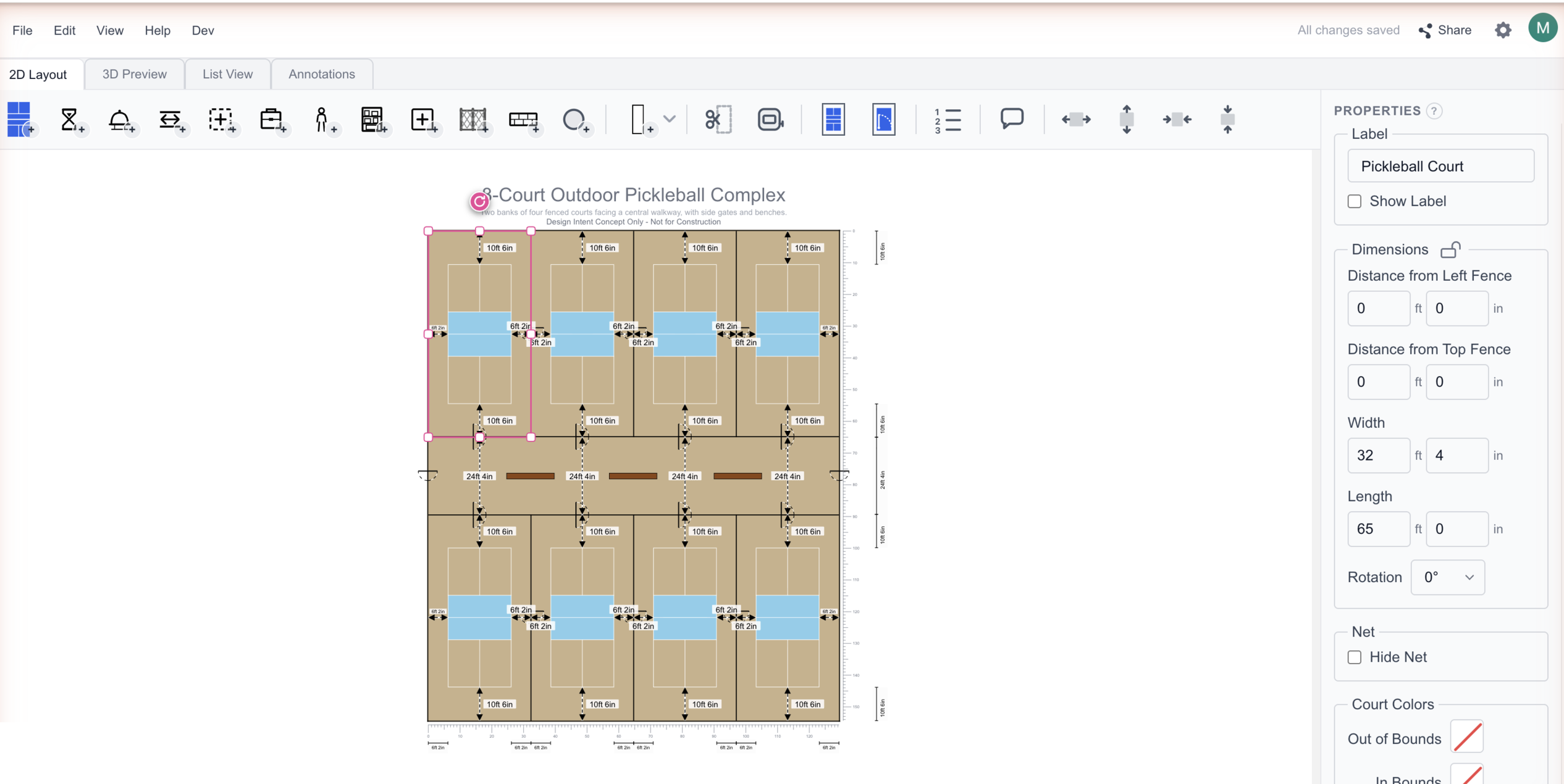The width and height of the screenshot is (1564, 784).
Task: Open the user avatar M menu
Action: (1542, 28)
